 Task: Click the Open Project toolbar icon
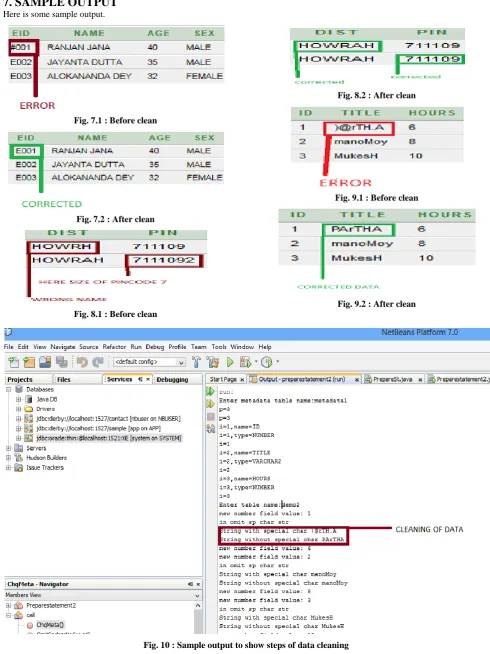(x=45, y=362)
